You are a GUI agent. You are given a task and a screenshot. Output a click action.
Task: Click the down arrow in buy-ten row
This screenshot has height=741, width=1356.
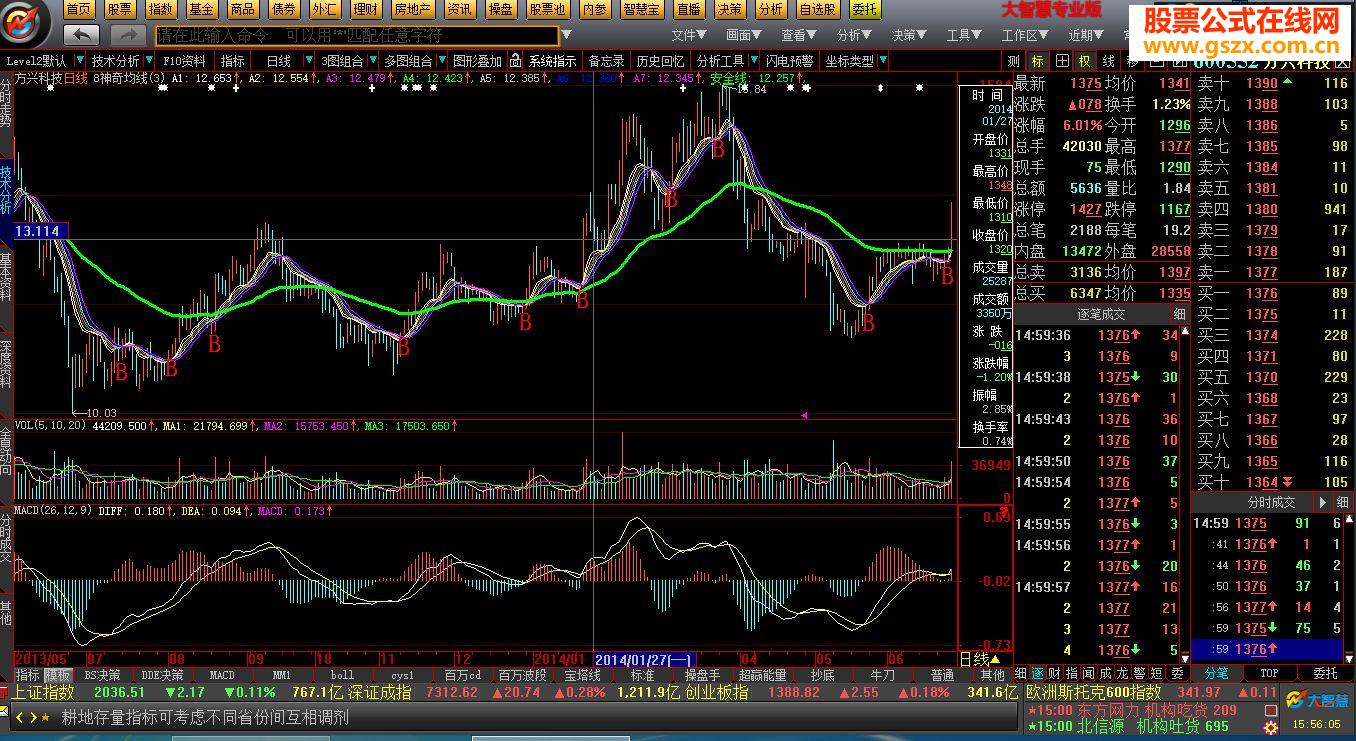tap(1286, 482)
